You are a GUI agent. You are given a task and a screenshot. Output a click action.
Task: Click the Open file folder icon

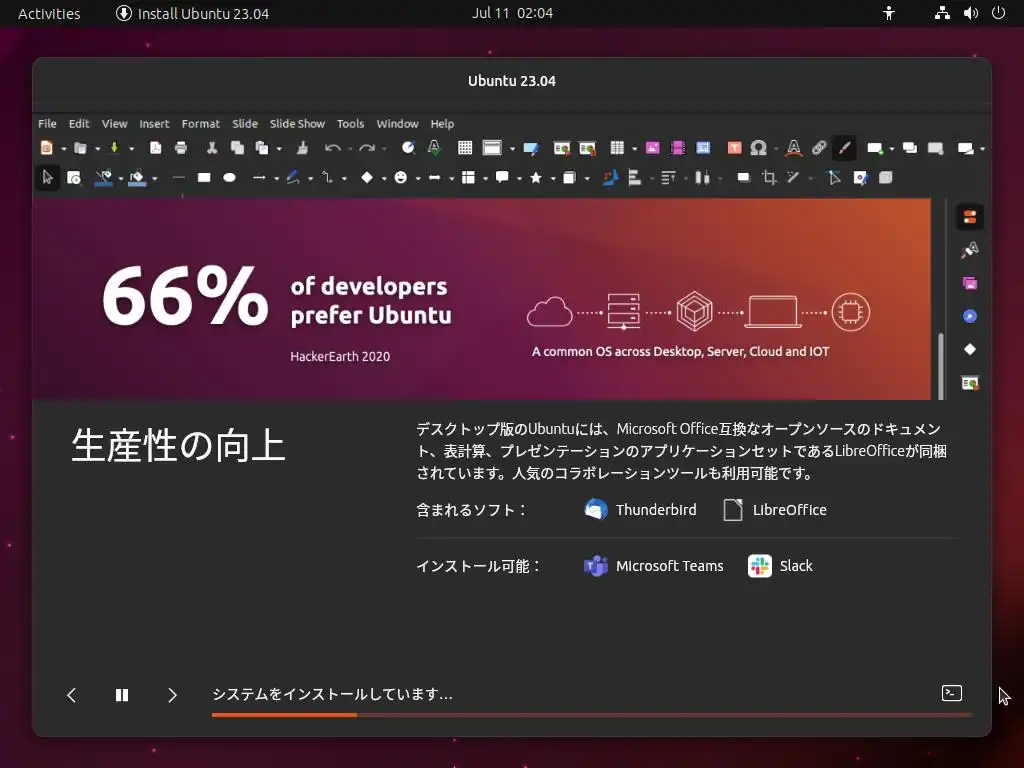[80, 148]
